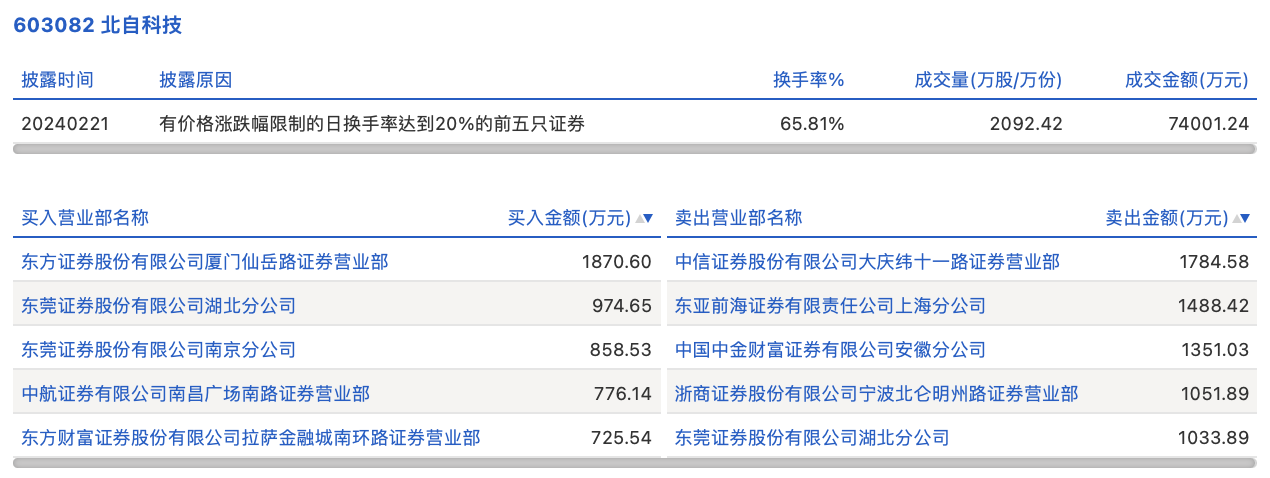The image size is (1270, 478).
Task: Open 东莞证券湖北分公司 in buy list
Action: [158, 306]
